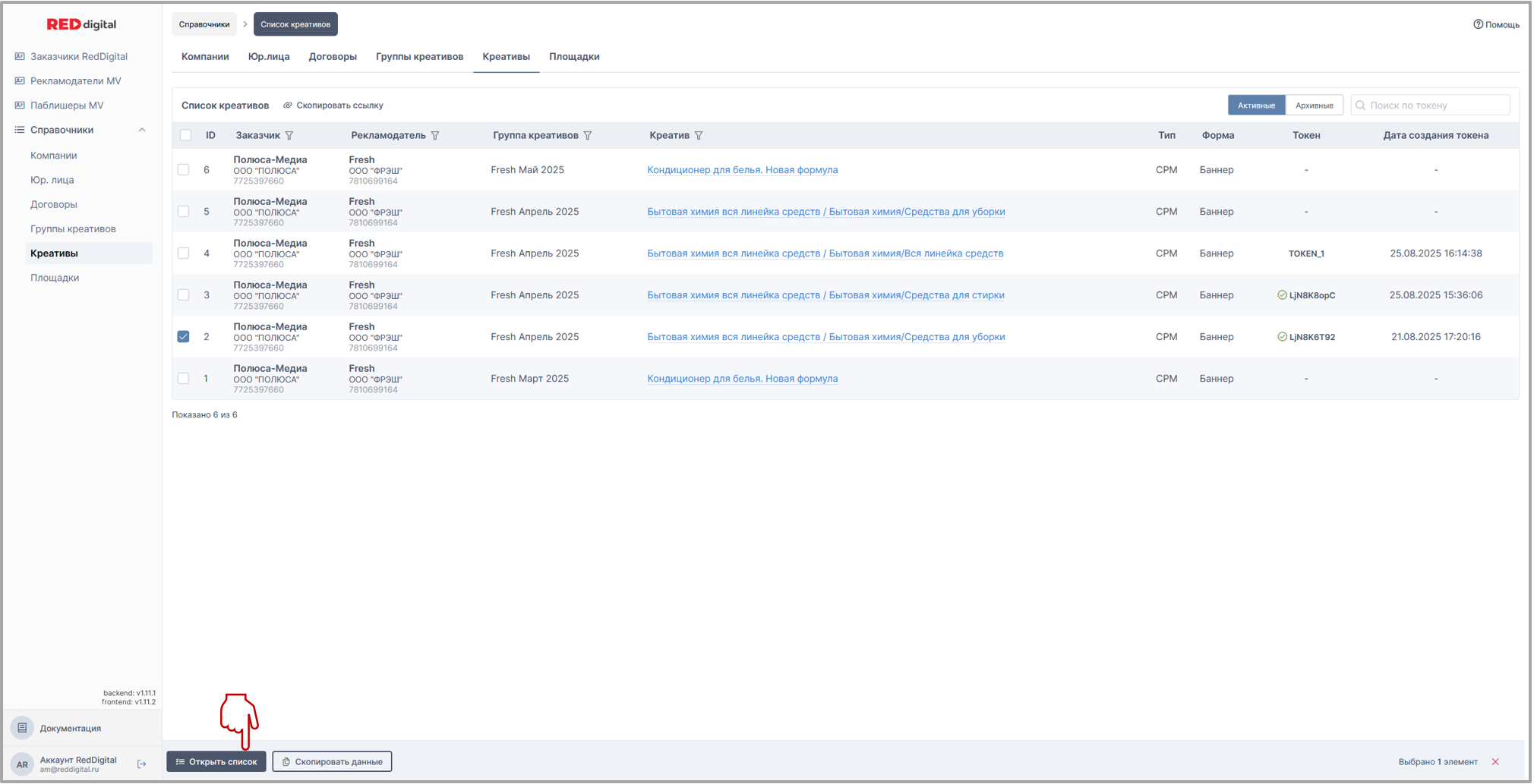Click the search magnifier icon in token field

(x=1361, y=105)
